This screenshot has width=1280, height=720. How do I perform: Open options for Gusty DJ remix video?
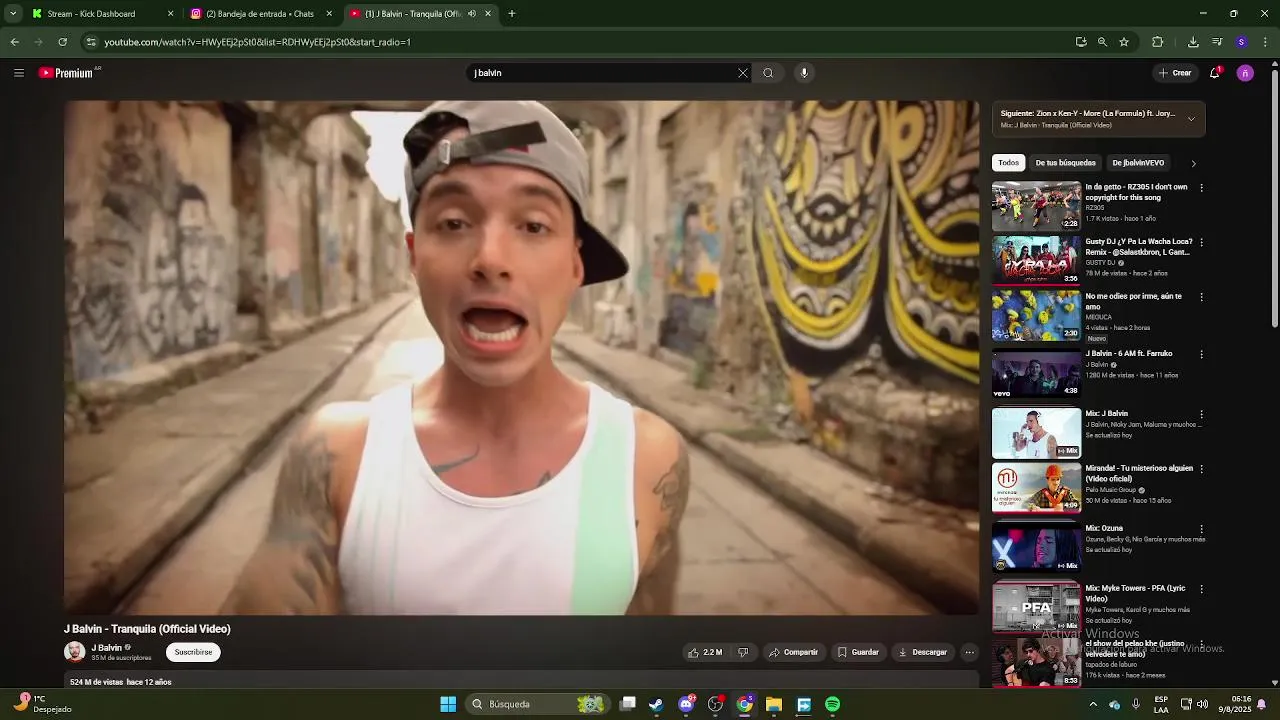point(1201,242)
